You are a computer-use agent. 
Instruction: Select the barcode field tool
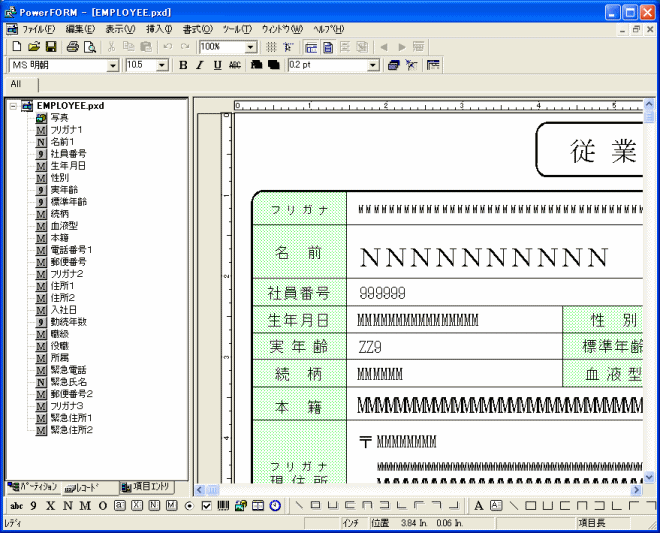(223, 506)
